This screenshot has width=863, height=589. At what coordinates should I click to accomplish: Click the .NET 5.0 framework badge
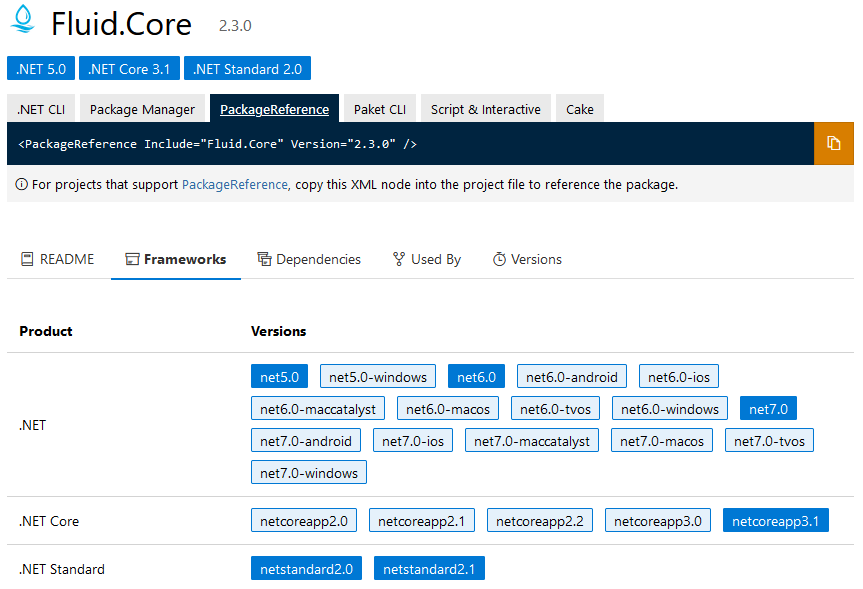41,68
